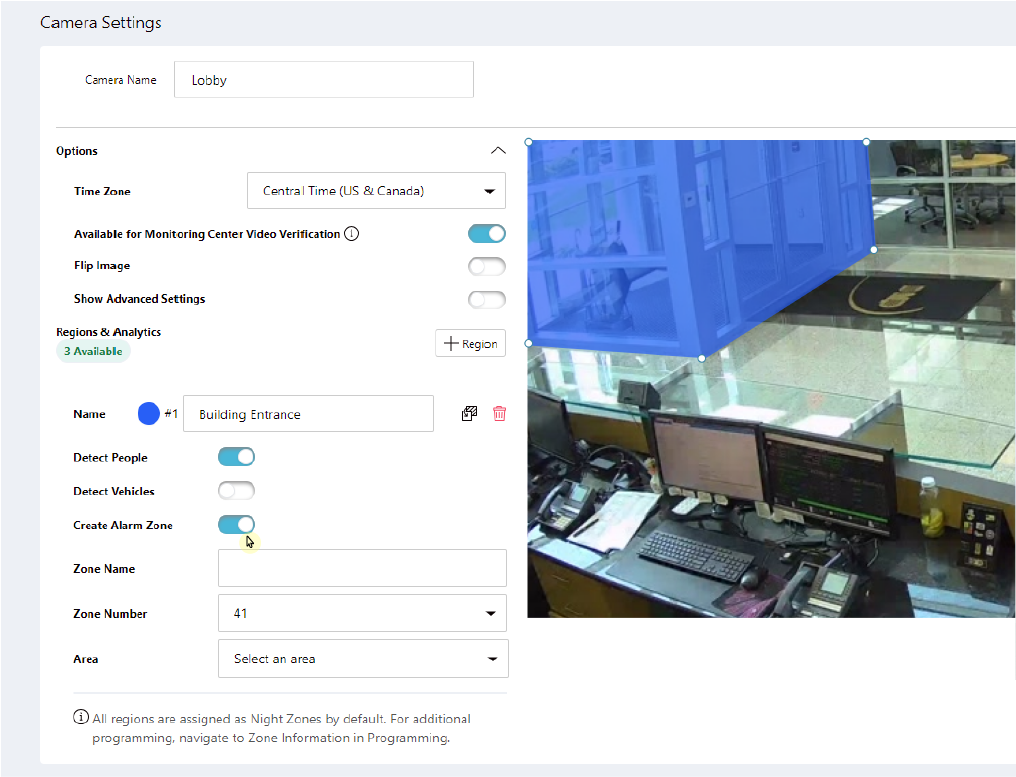Viewport: 1016px width, 777px height.
Task: Open the Zone Number dropdown
Action: [362, 613]
